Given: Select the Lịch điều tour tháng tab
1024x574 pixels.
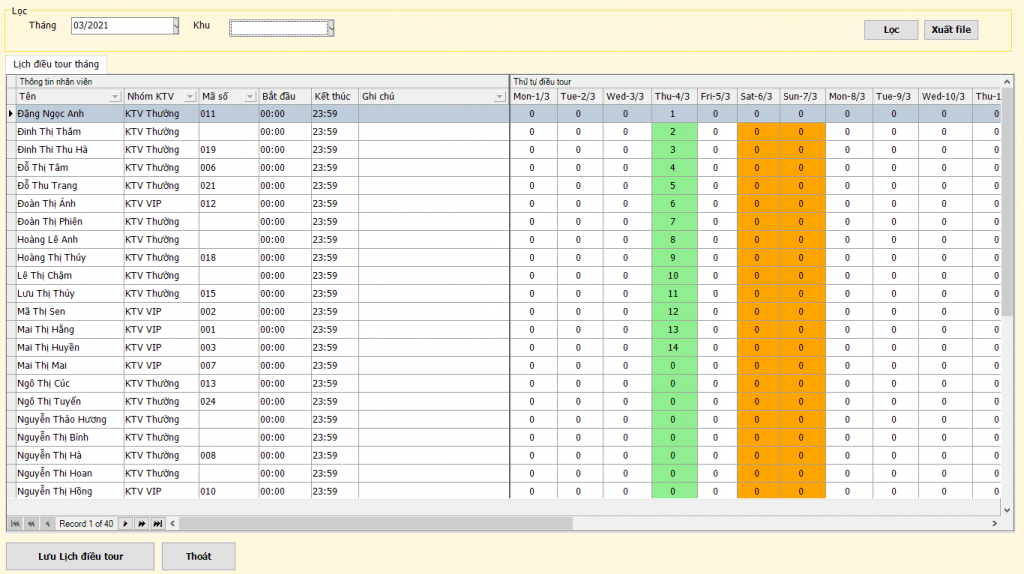Looking at the screenshot, I should (56, 64).
